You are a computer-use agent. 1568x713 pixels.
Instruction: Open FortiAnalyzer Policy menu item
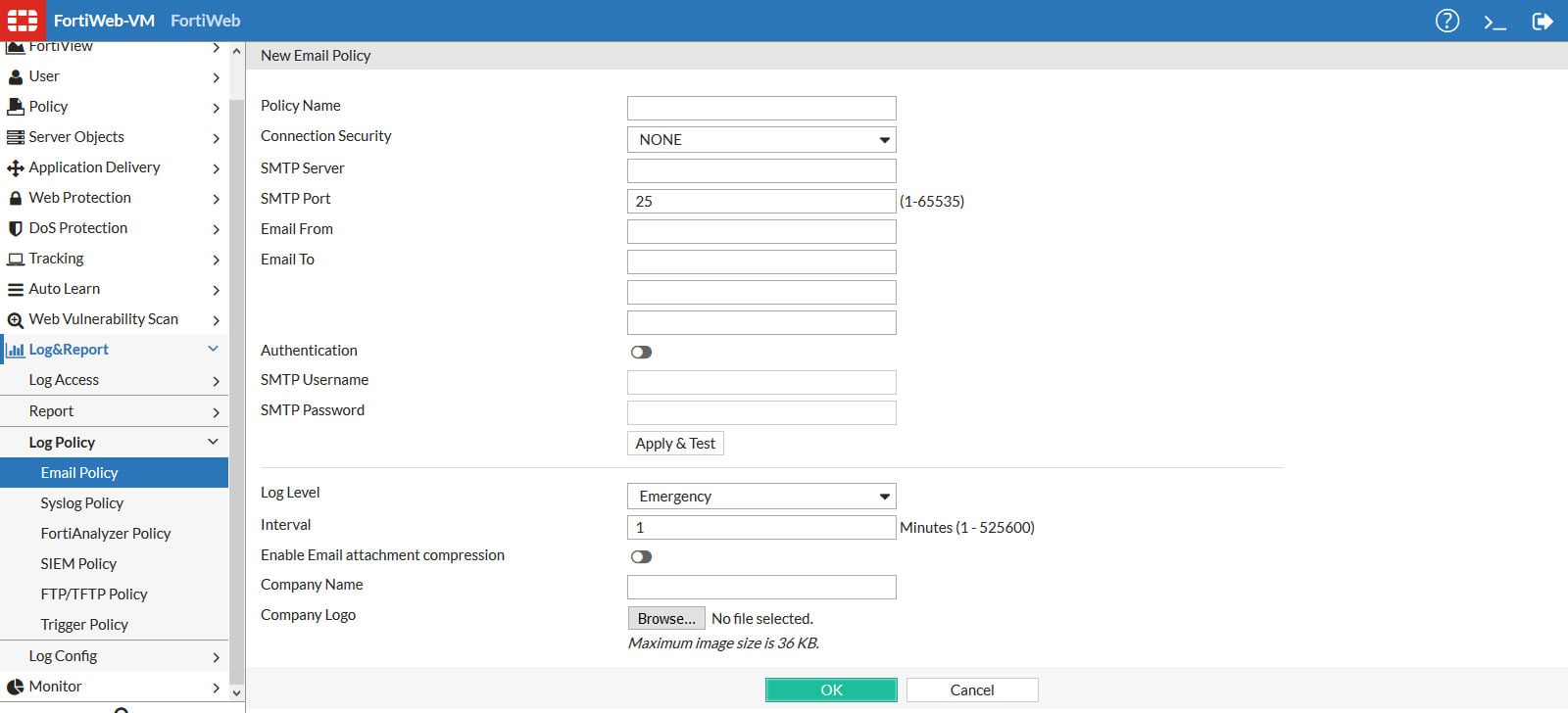[106, 534]
